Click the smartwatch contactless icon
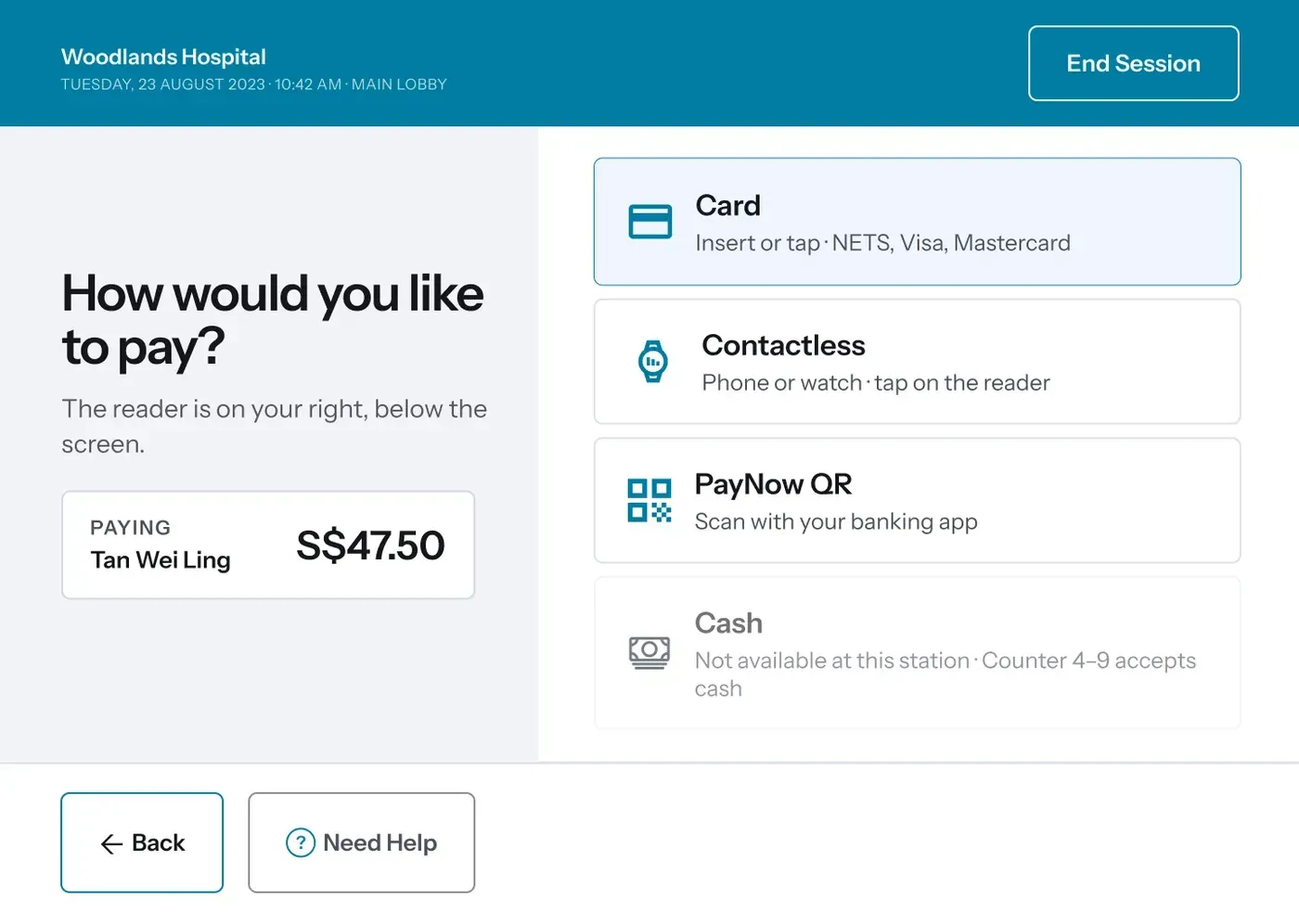The image size is (1299, 924). (x=653, y=361)
